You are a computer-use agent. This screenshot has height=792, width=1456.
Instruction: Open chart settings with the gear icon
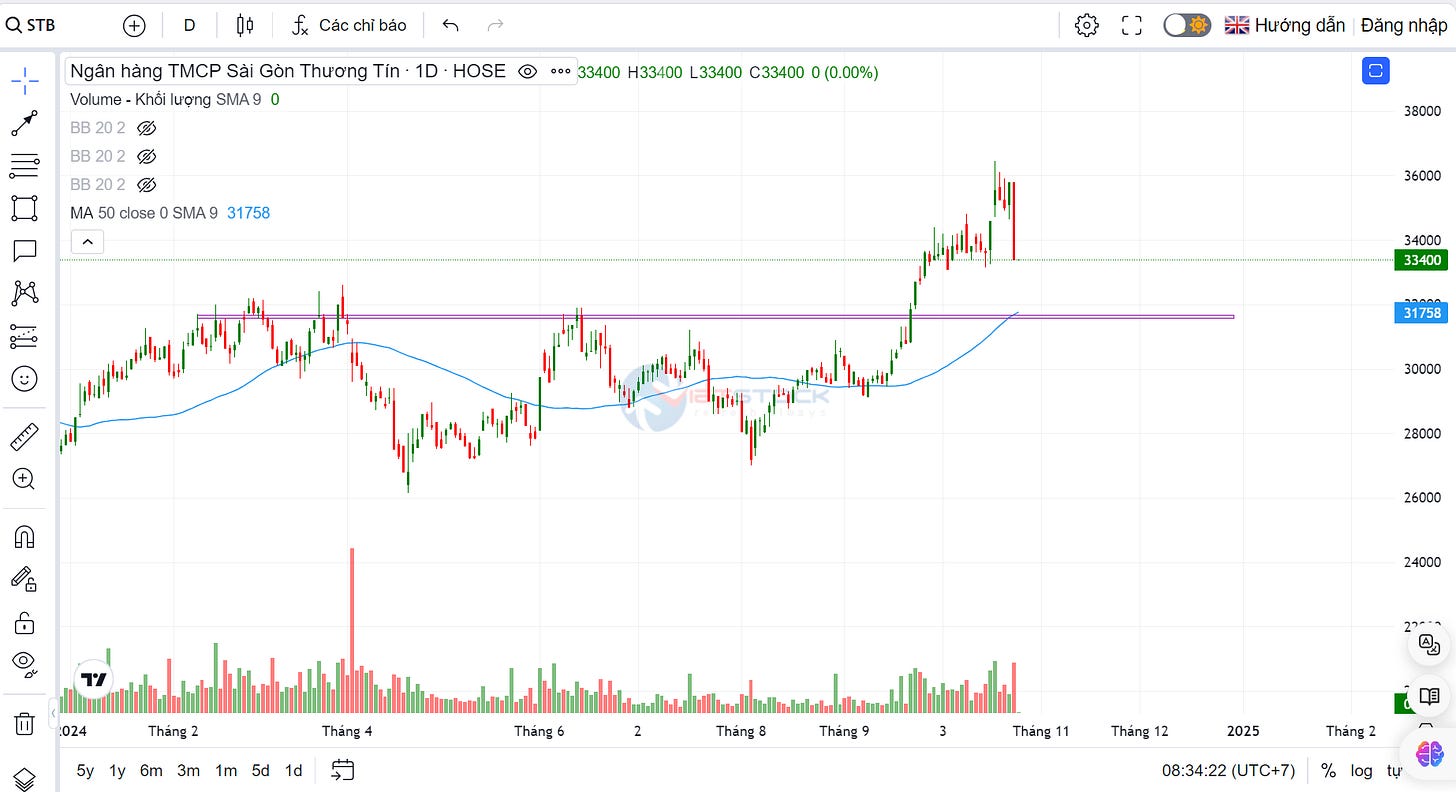pos(1087,25)
